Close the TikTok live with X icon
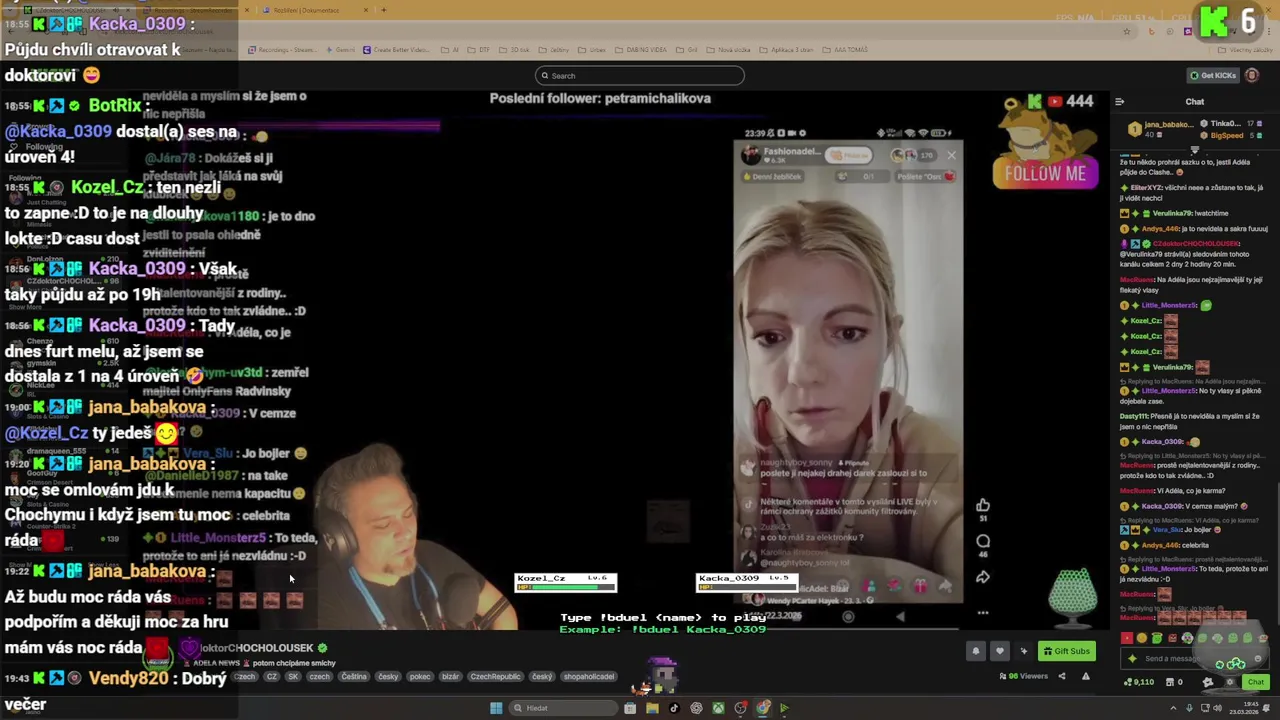 [951, 155]
